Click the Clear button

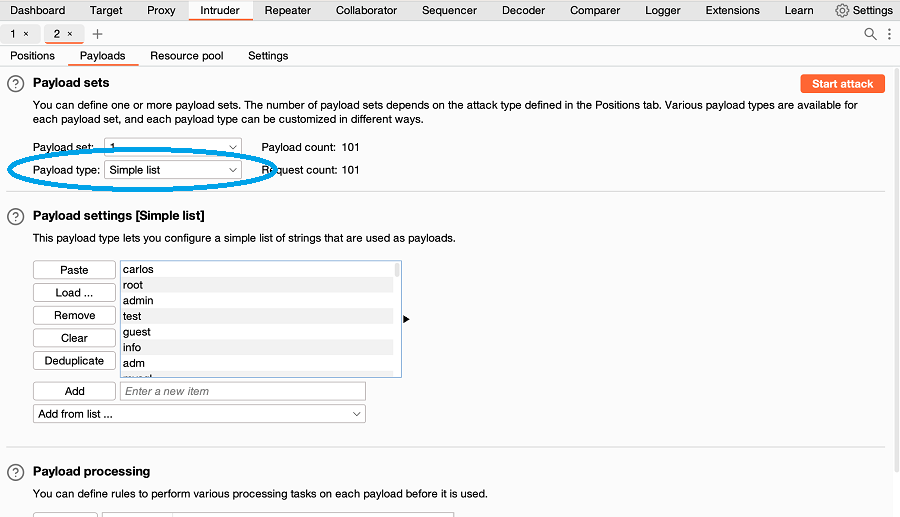point(75,338)
